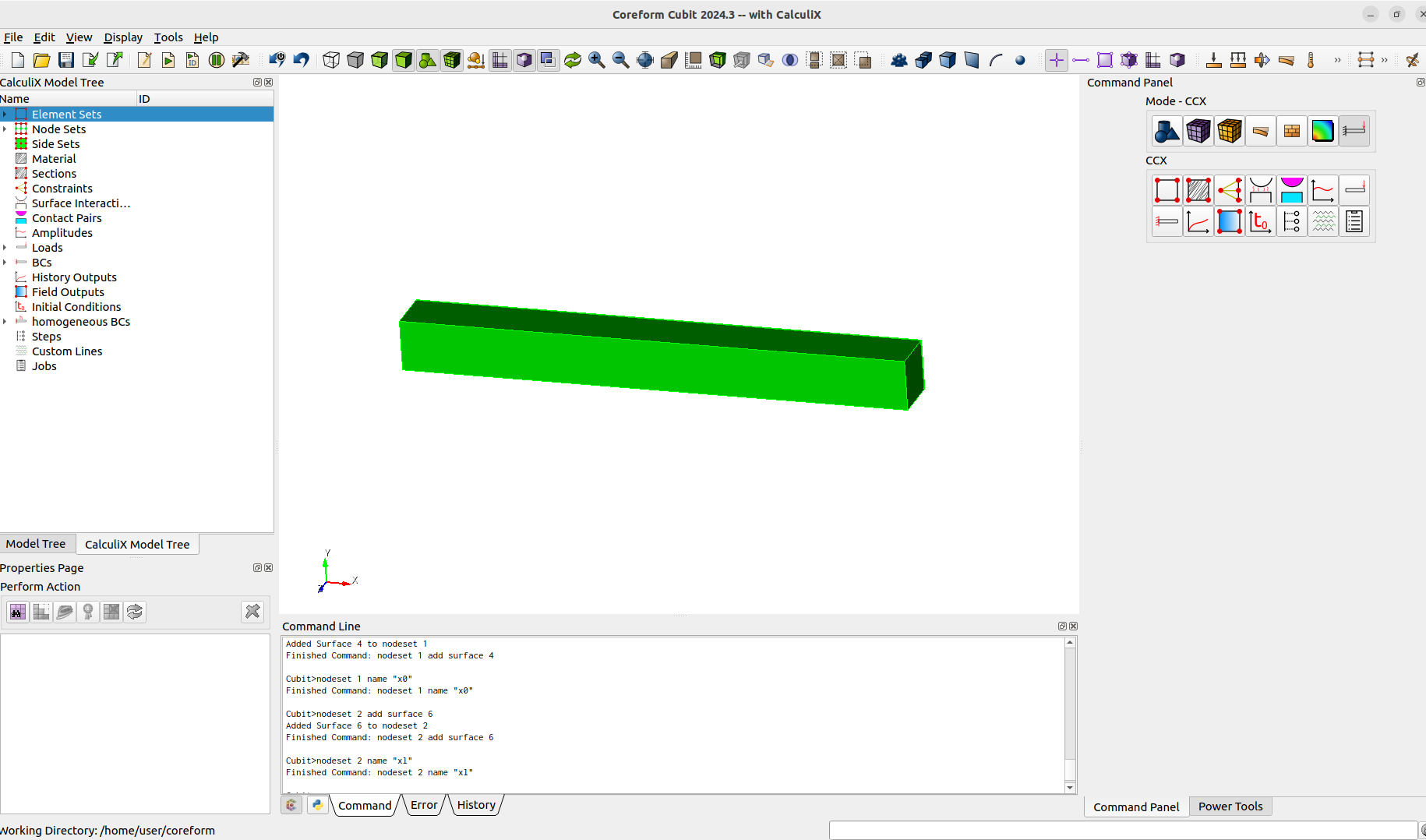Viewport: 1426px width, 840px height.
Task: Toggle the transparent display mode
Action: [x=379, y=60]
